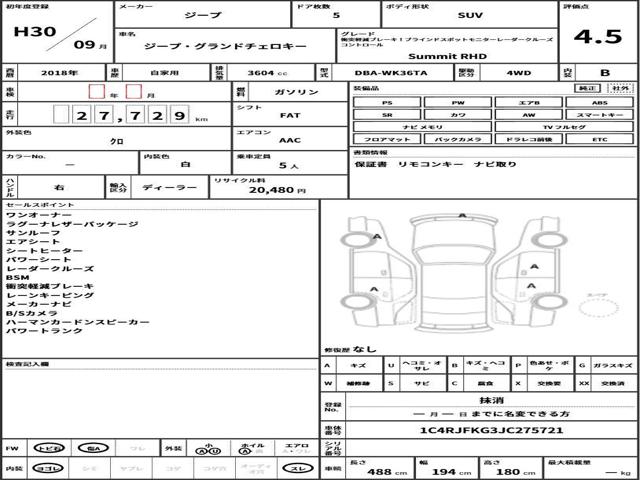Image resolution: width=640 pixels, height=480 pixels.
Task: Click the ハーマンカードンスピーカー sales point line
Action: (78, 322)
